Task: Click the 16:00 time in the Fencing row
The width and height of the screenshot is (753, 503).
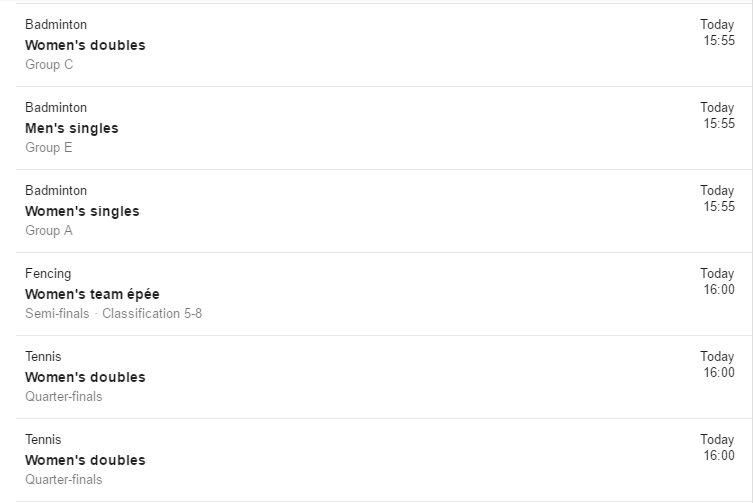Action: pos(719,290)
